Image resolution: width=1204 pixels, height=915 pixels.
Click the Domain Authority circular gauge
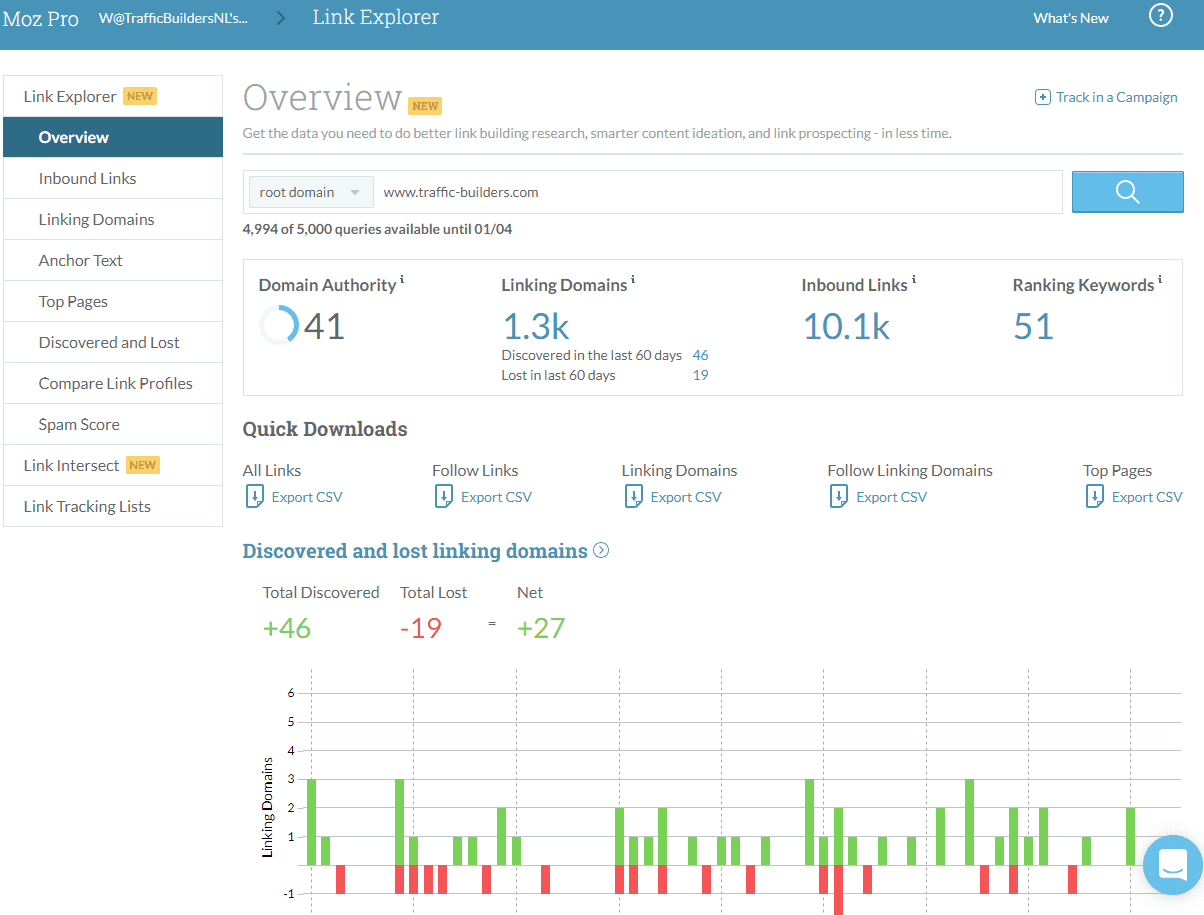pyautogui.click(x=278, y=325)
